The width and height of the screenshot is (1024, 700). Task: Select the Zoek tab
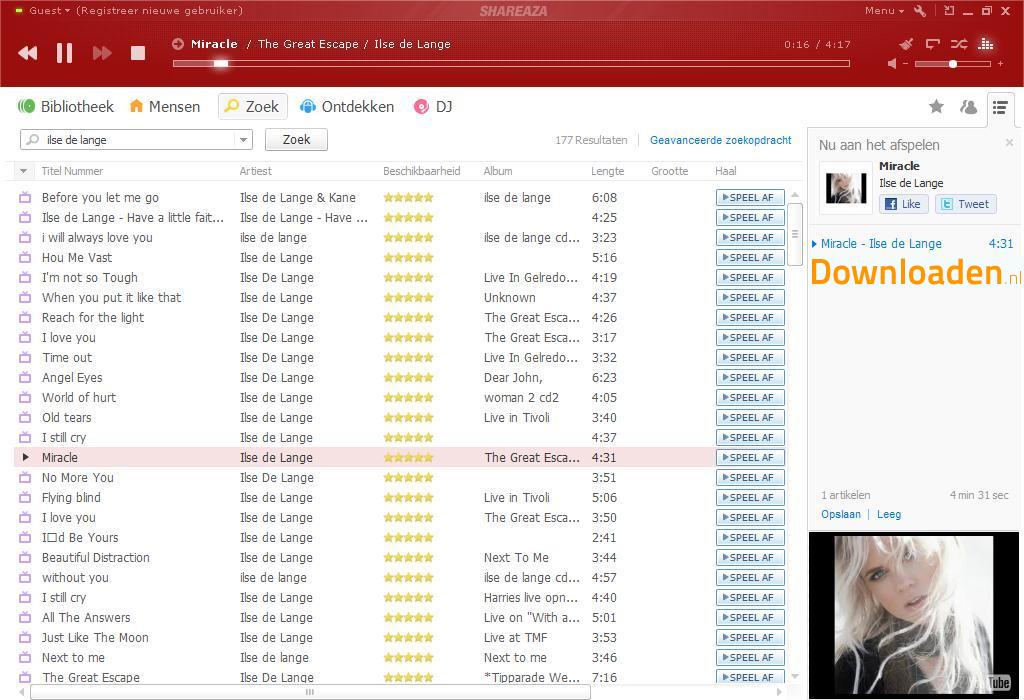(252, 106)
